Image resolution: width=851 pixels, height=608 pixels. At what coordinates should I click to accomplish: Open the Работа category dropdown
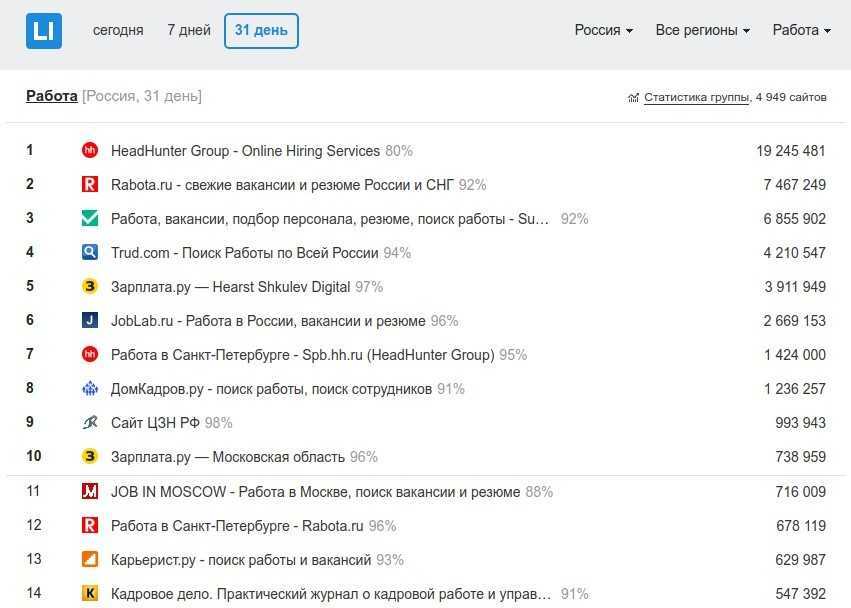click(x=802, y=30)
